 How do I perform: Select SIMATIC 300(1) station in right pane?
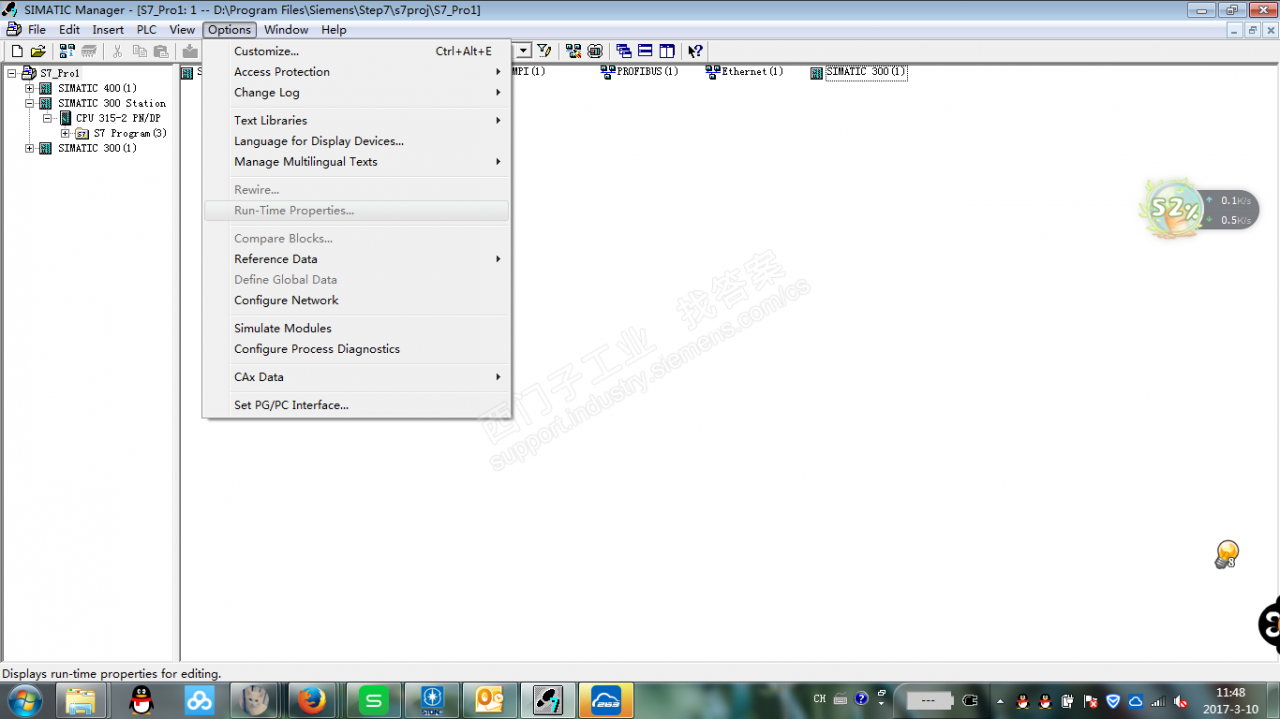(x=858, y=72)
